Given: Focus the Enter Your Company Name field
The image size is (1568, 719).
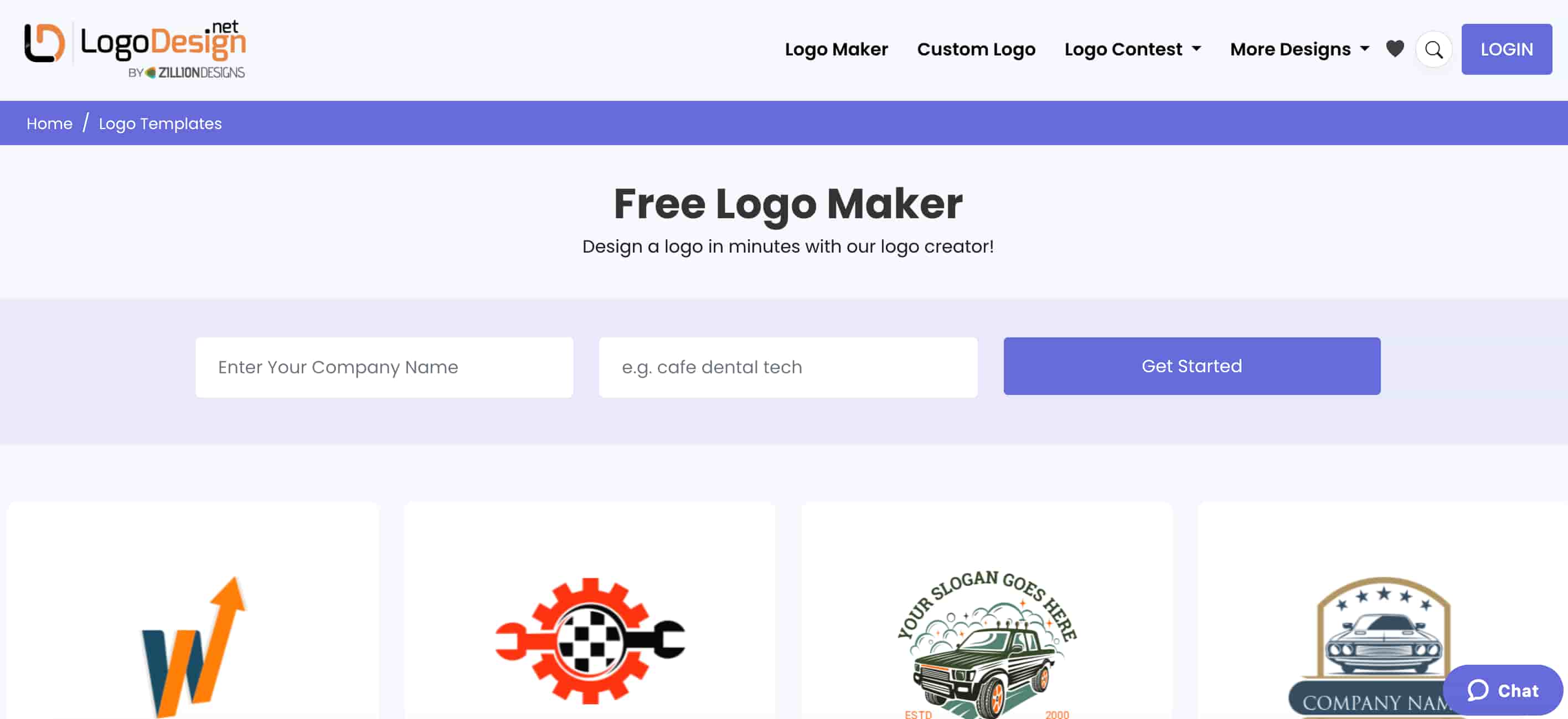Looking at the screenshot, I should click(384, 367).
